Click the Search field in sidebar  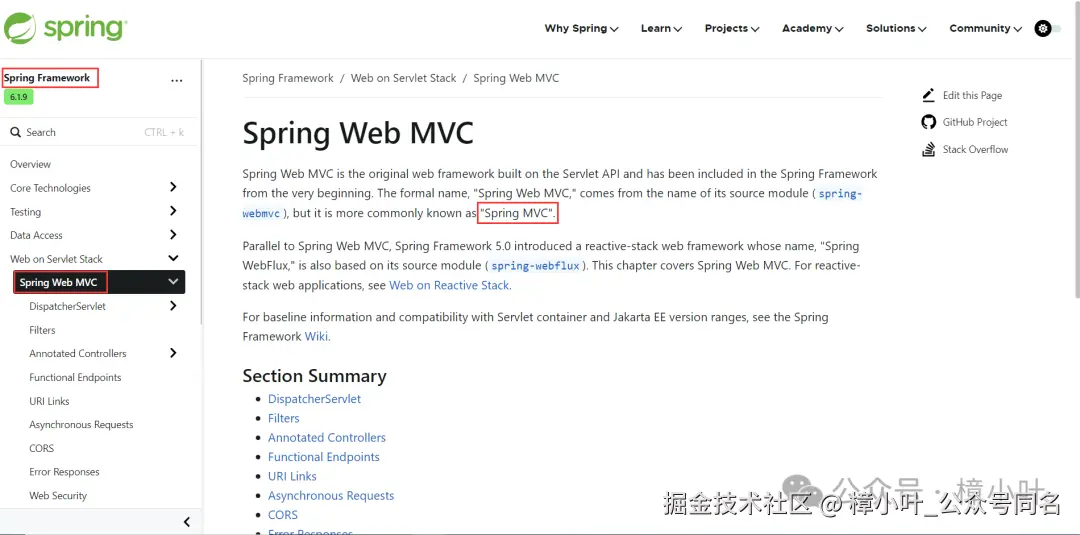tap(97, 132)
